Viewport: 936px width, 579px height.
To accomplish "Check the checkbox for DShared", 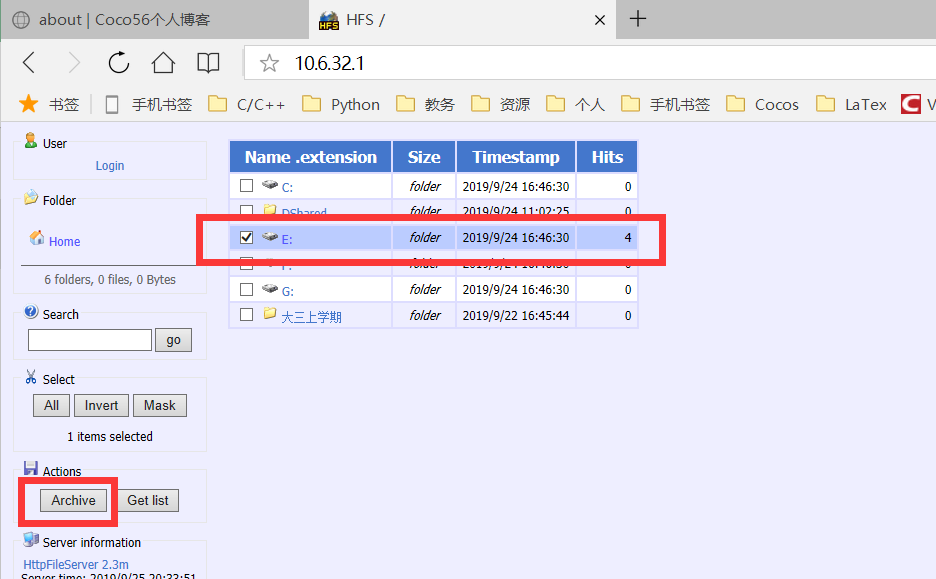I will (245, 211).
